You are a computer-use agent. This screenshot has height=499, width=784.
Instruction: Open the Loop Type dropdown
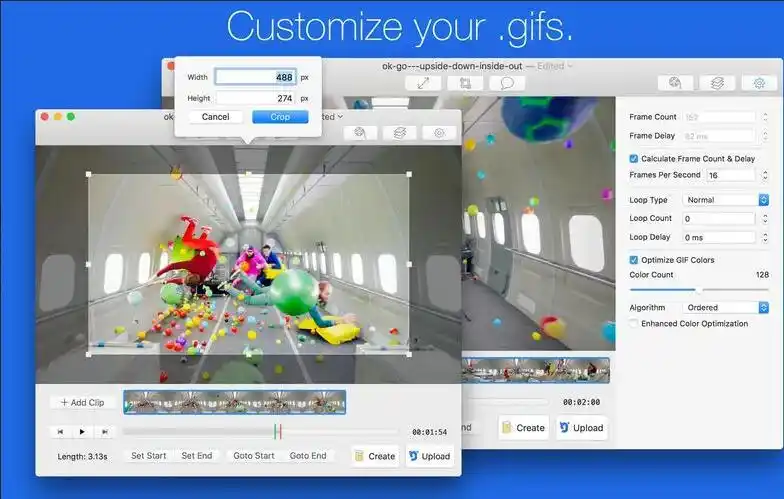point(725,200)
